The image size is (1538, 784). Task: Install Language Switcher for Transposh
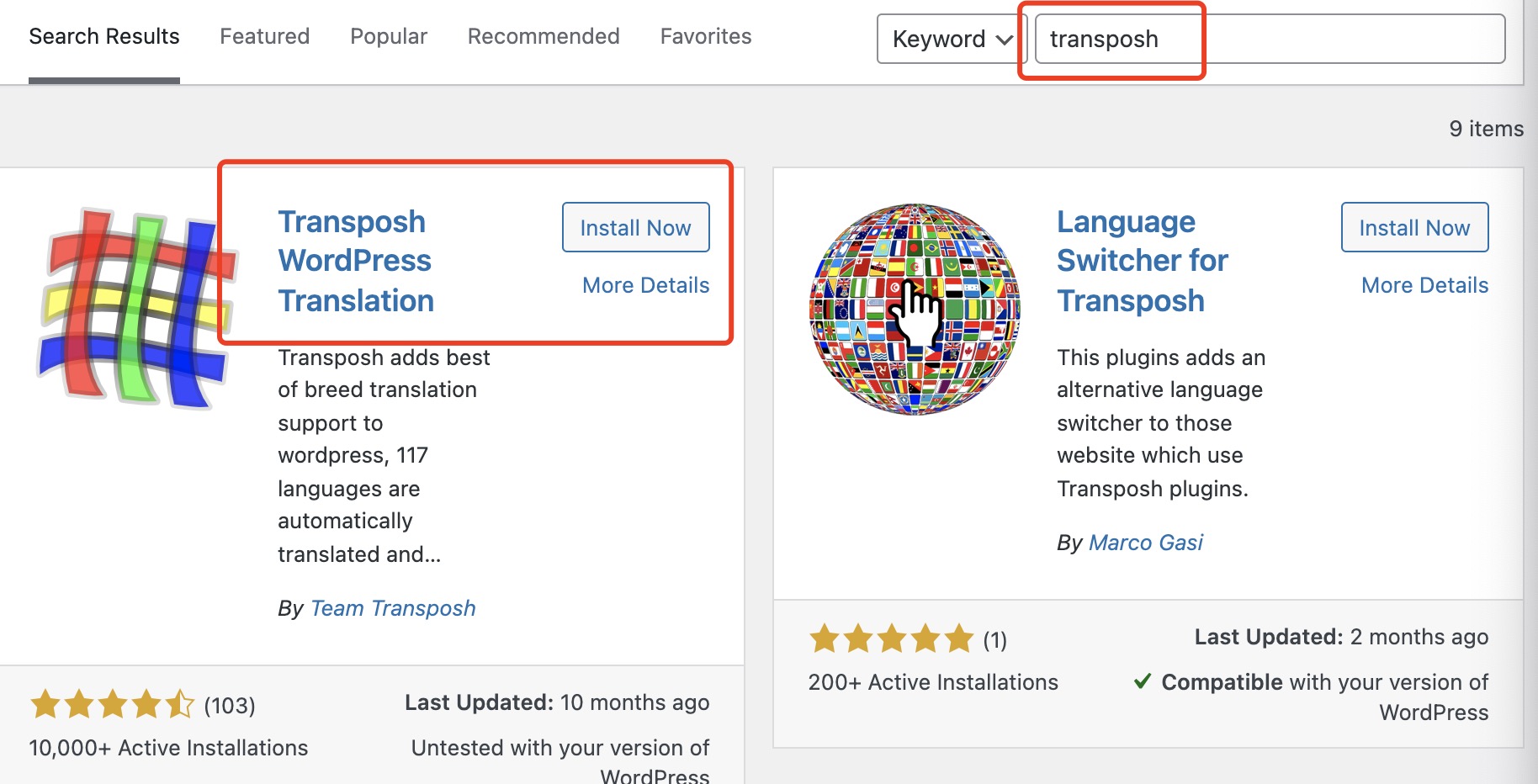pyautogui.click(x=1414, y=228)
